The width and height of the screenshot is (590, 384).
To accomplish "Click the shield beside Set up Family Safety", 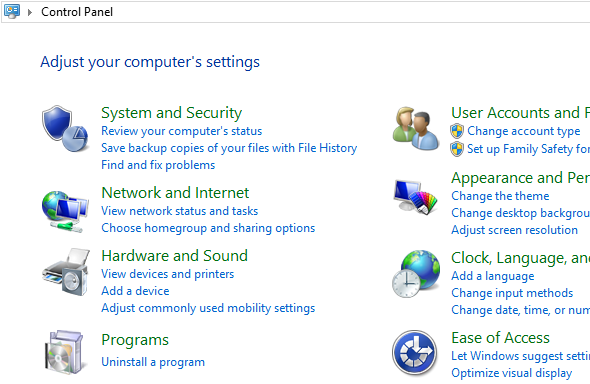I will 457,149.
